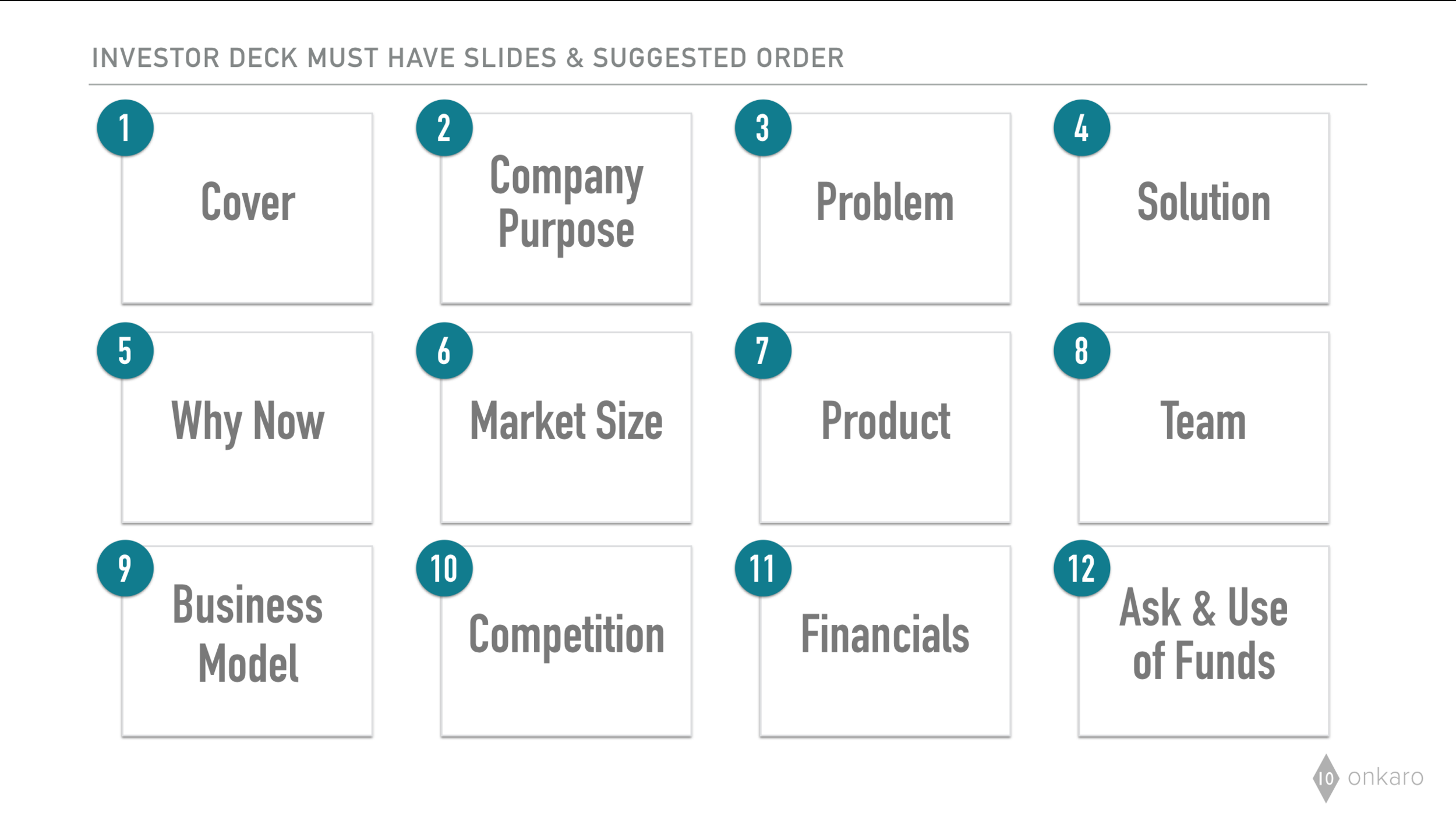Select the Company Purpose card
The image size is (1456, 820).
tap(566, 208)
